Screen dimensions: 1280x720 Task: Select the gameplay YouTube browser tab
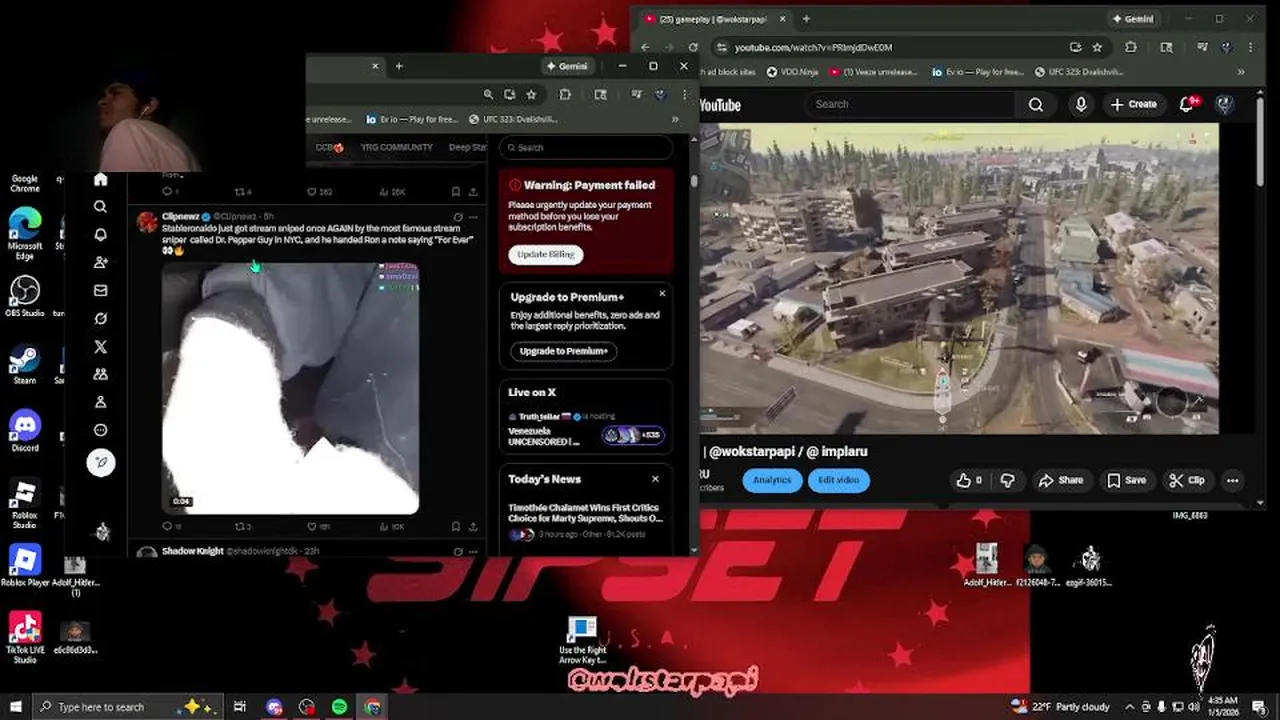click(715, 18)
